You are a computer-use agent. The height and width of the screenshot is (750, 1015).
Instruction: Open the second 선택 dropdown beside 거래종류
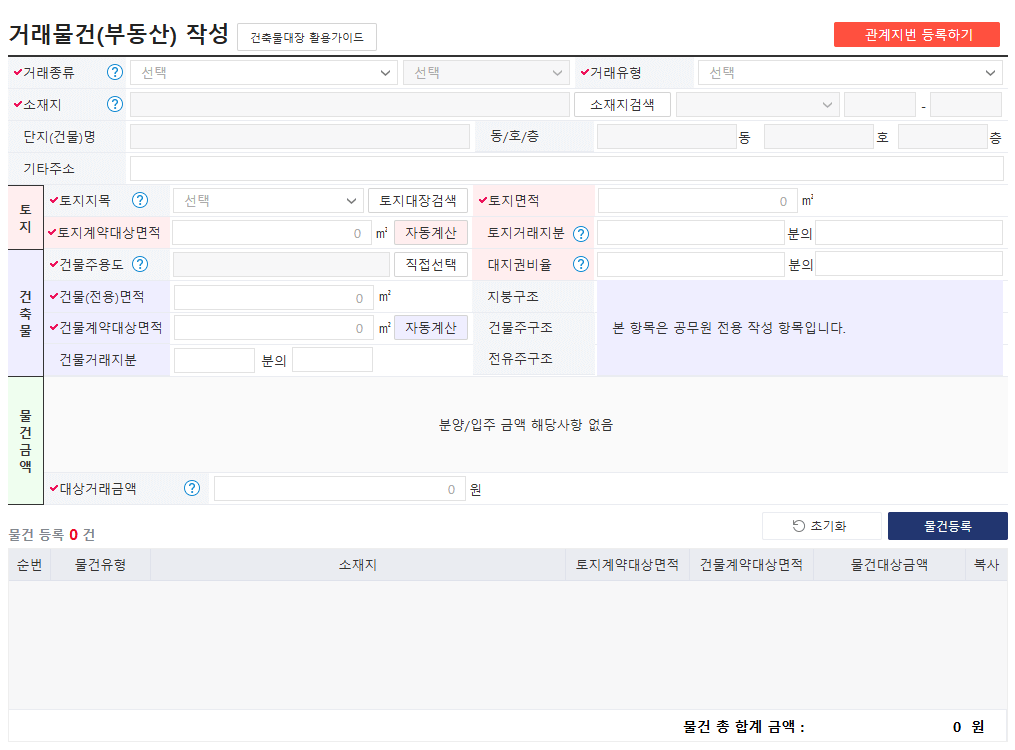[x=486, y=72]
